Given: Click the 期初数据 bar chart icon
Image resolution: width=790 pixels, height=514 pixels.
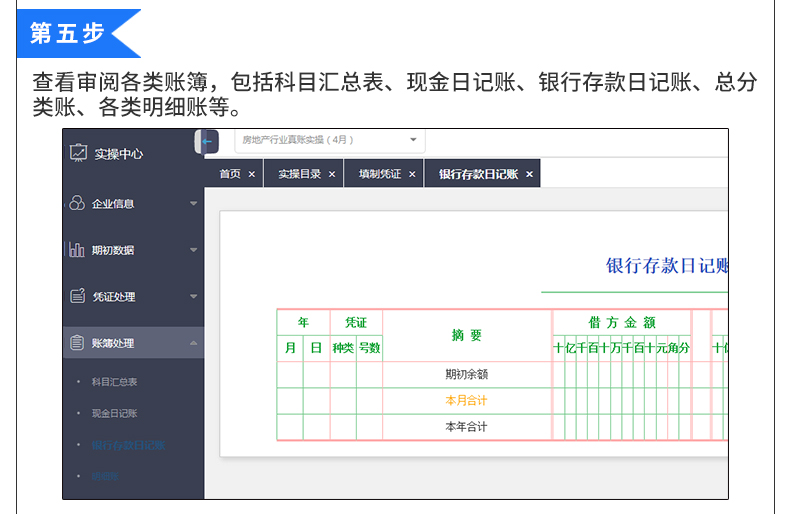Looking at the screenshot, I should pyautogui.click(x=77, y=250).
